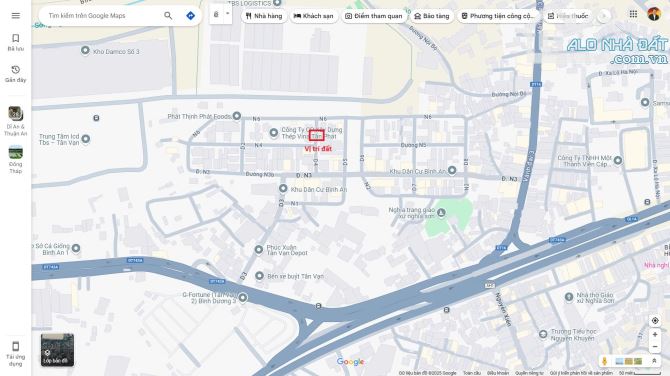Click Nhà thờ Giáo xứ Nghĩa Sơn pin
The image size is (670, 376).
[x=569, y=297]
